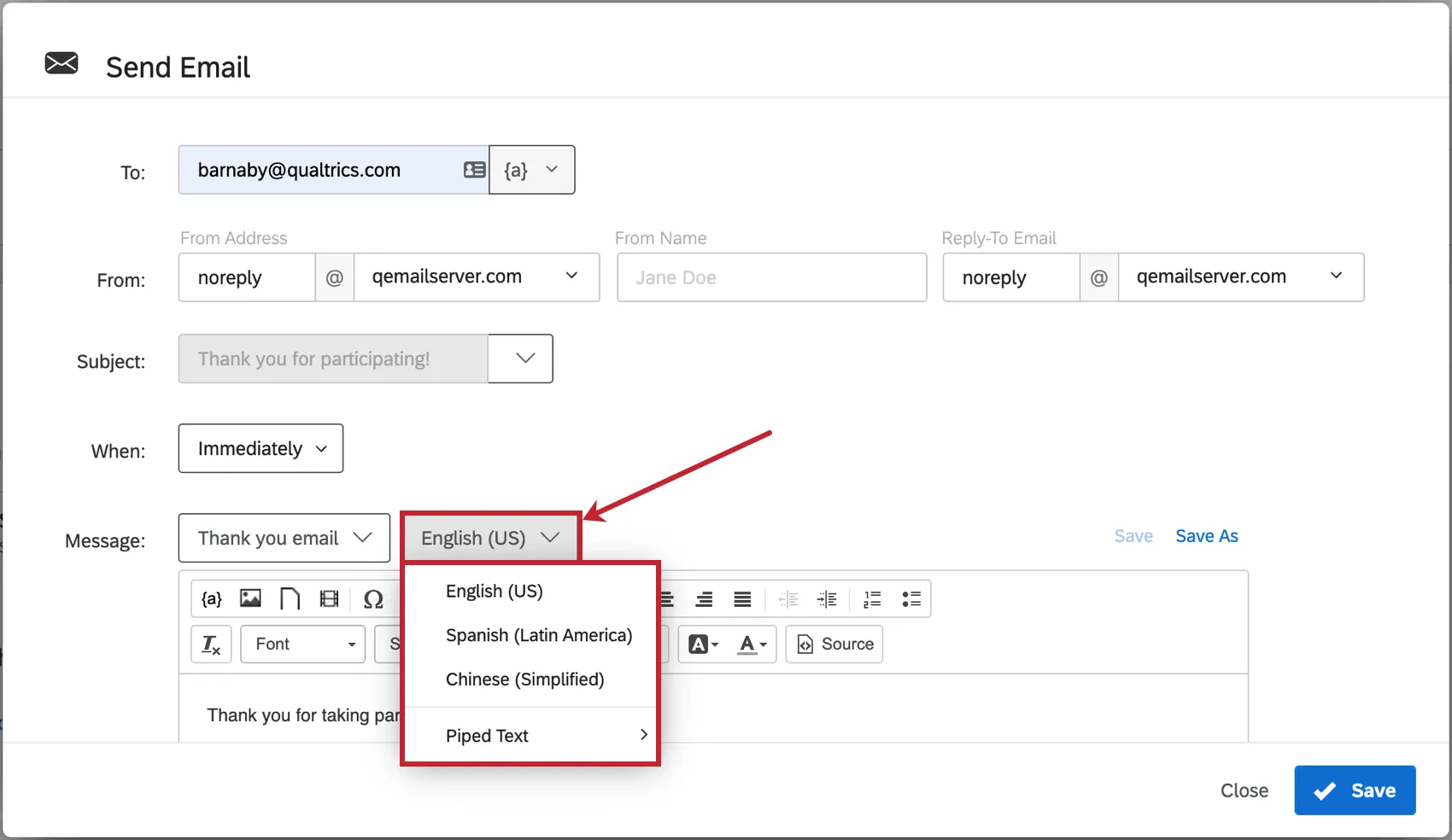Image resolution: width=1452 pixels, height=840 pixels.
Task: Apply a bulleted list
Action: tap(911, 598)
